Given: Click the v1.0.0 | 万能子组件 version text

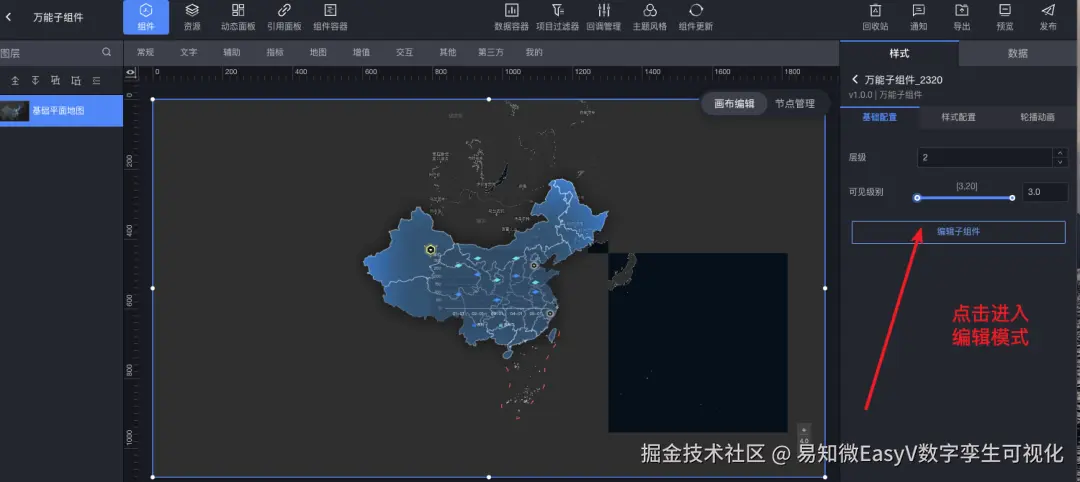Looking at the screenshot, I should point(885,94).
